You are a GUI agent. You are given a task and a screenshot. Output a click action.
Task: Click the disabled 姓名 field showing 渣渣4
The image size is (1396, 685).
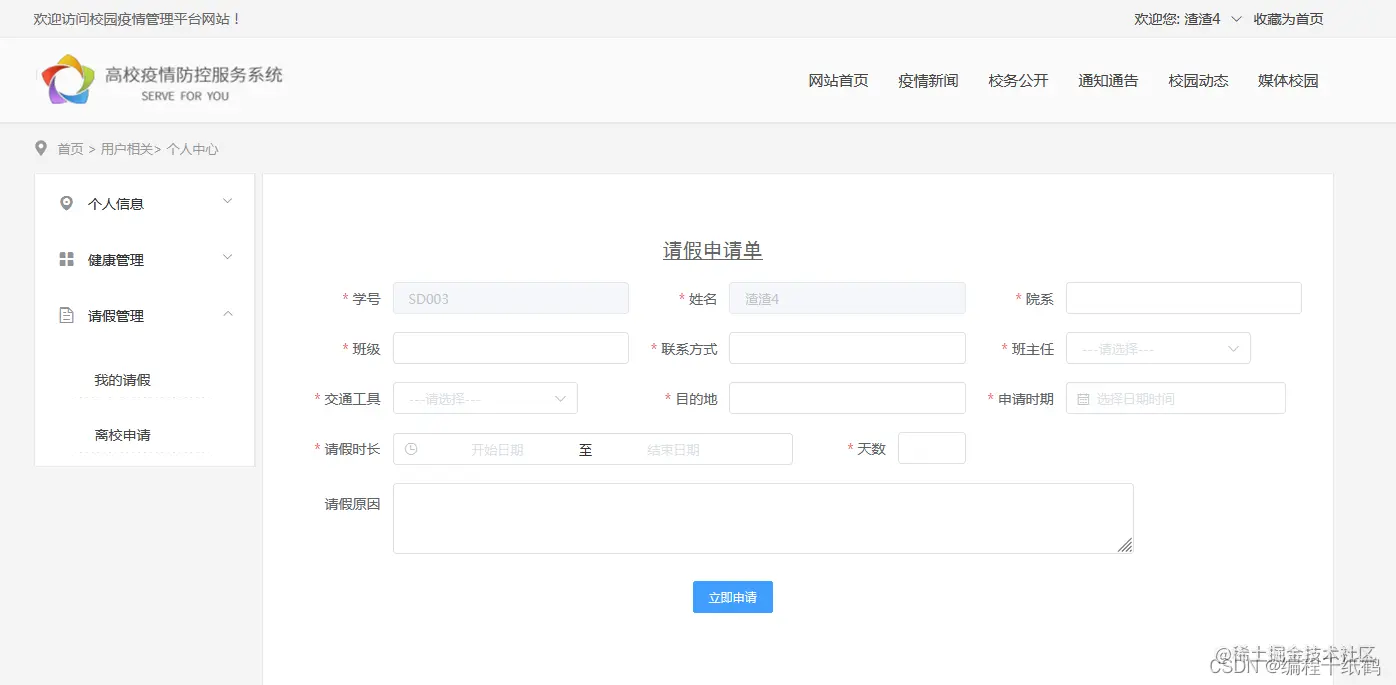tap(847, 298)
